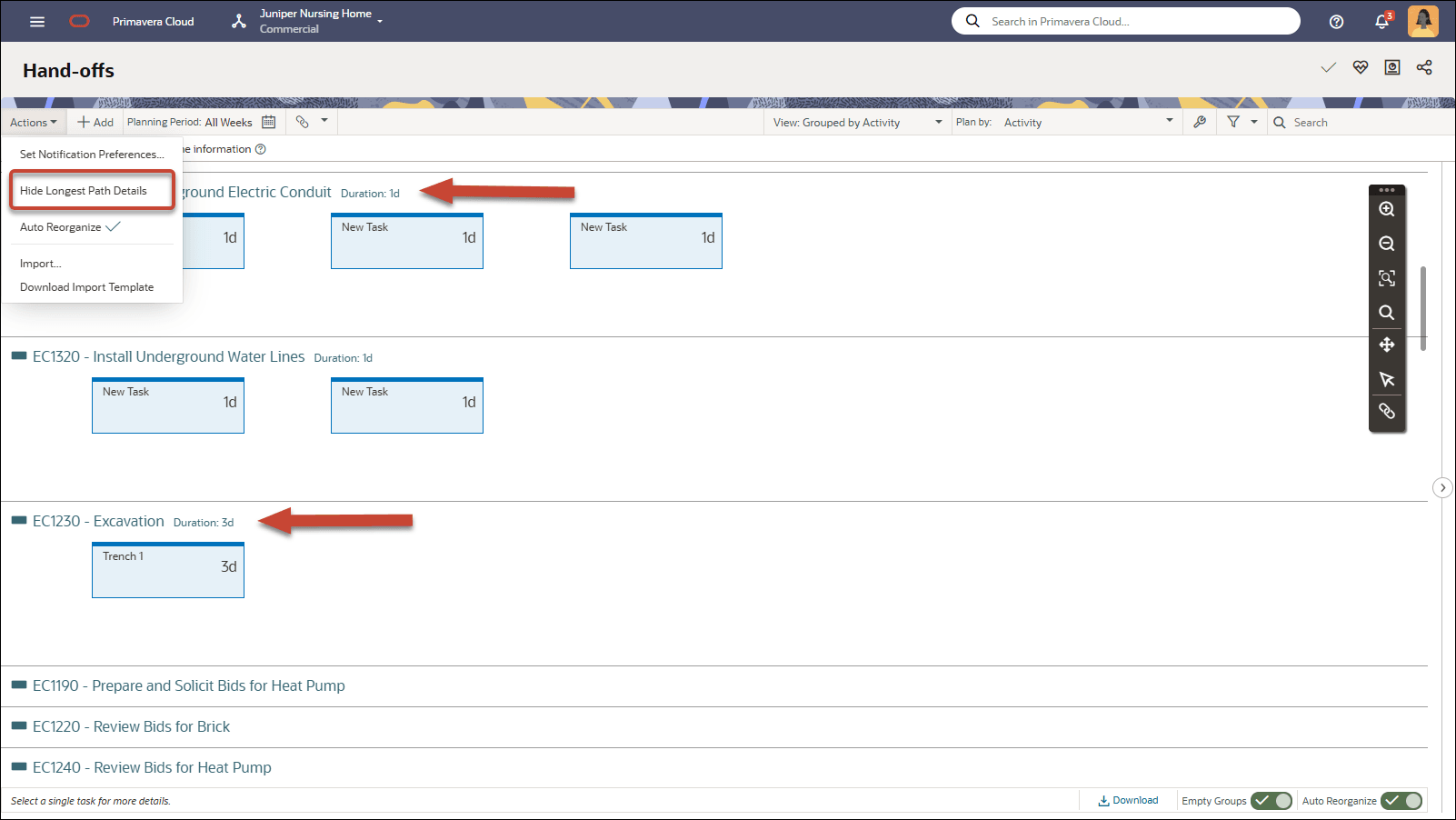The height and width of the screenshot is (820, 1456).
Task: Click the project hierarchy icon
Action: click(239, 21)
